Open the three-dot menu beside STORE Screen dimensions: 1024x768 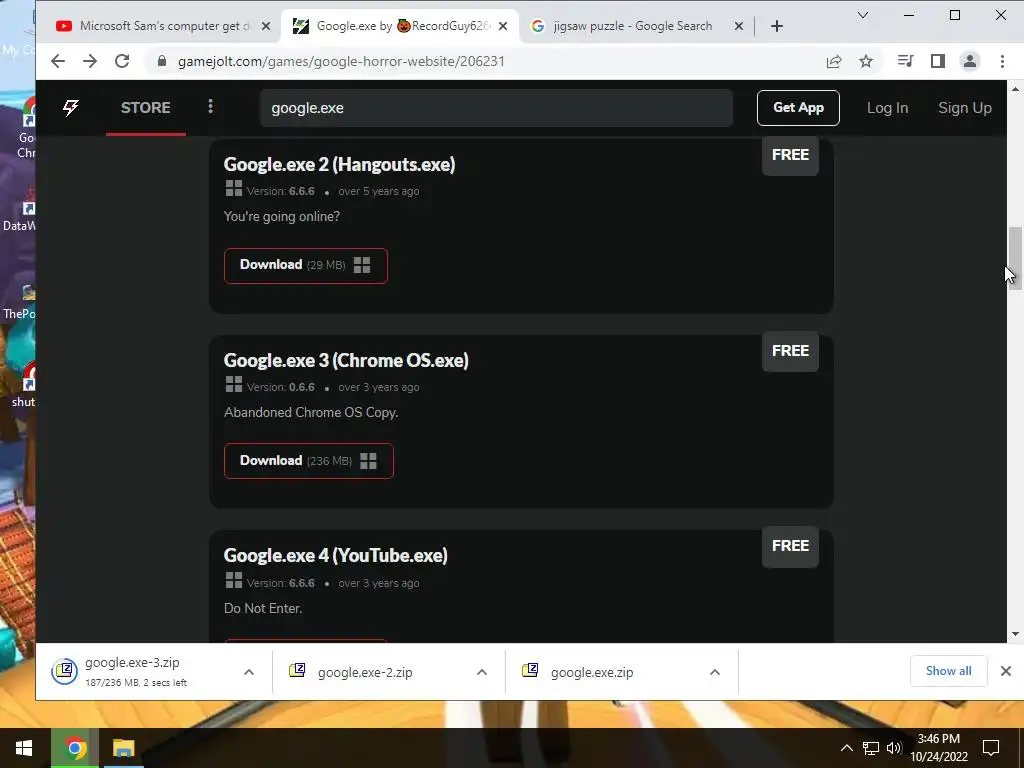click(210, 106)
